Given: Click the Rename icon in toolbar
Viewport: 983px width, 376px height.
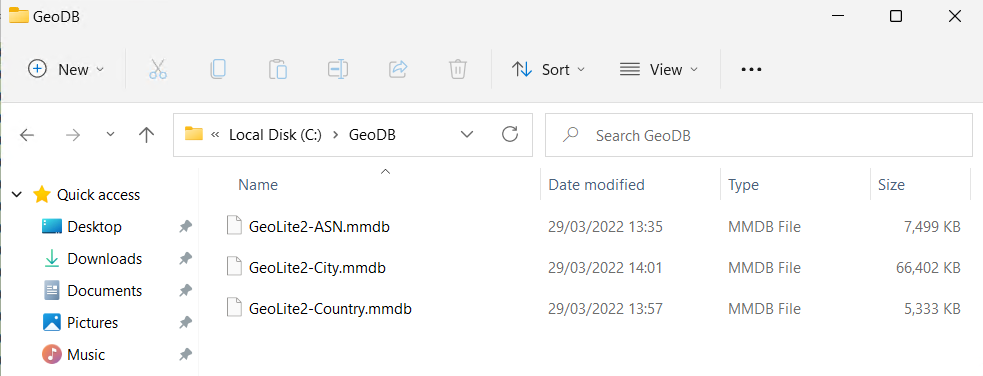Looking at the screenshot, I should pyautogui.click(x=338, y=69).
